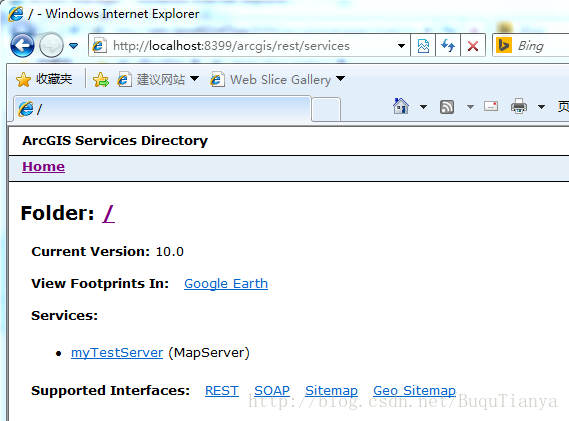Expand the feeds dropdown arrow
This screenshot has width=569, height=421.
470,107
